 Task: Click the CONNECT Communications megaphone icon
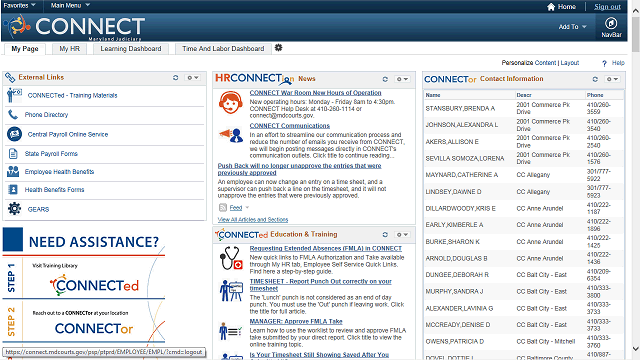[x=231, y=135]
